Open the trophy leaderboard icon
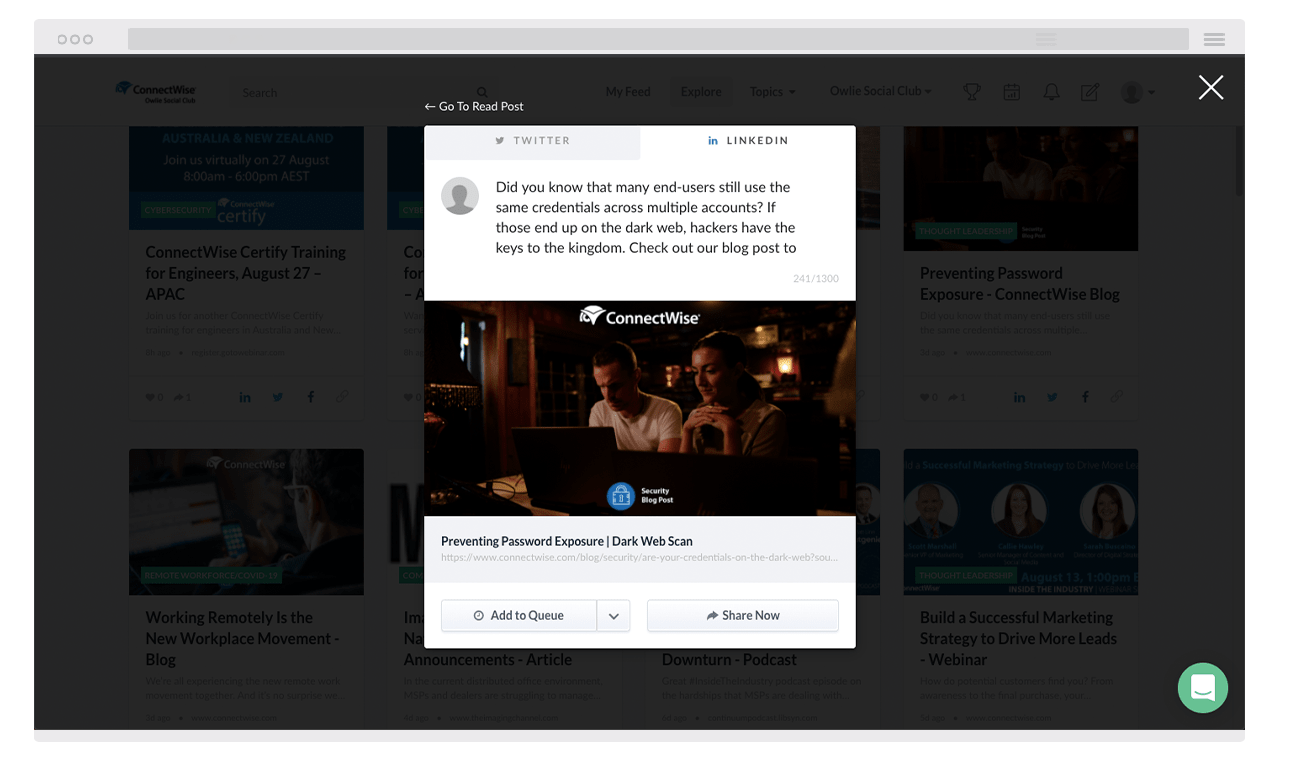Image resolution: width=1300 pixels, height=772 pixels. pos(971,92)
